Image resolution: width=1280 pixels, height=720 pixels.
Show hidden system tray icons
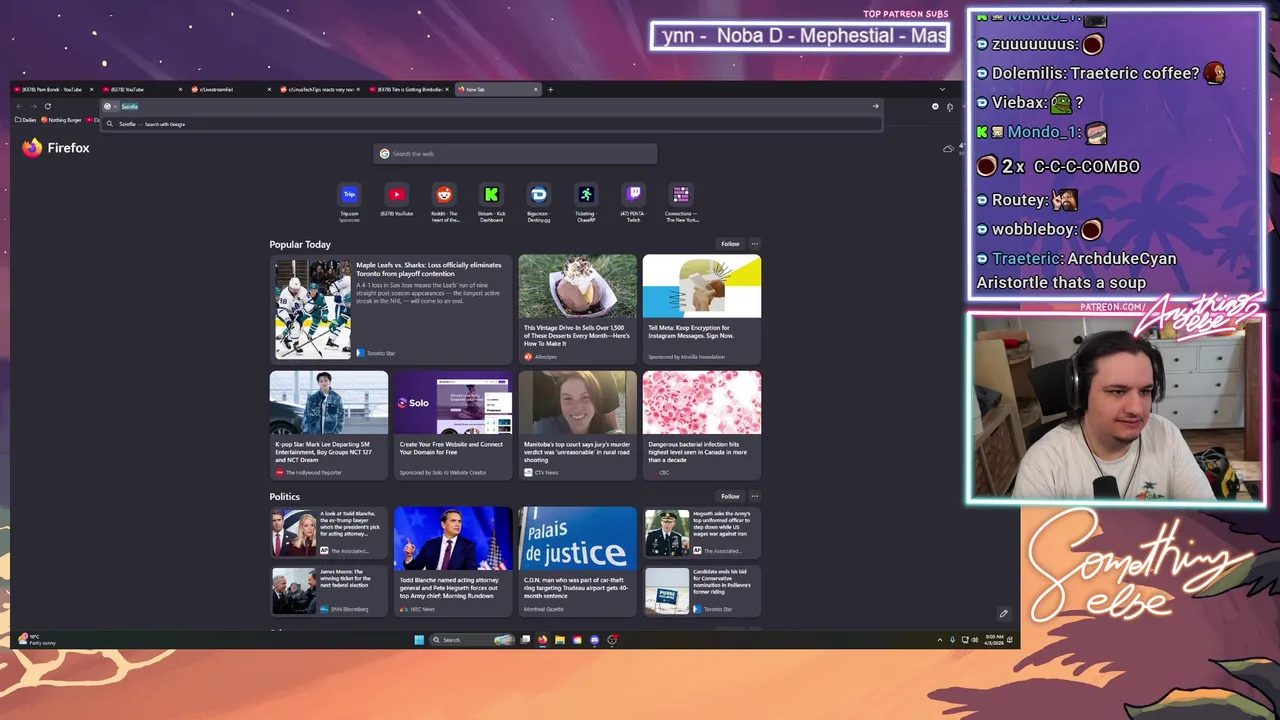pyautogui.click(x=939, y=640)
